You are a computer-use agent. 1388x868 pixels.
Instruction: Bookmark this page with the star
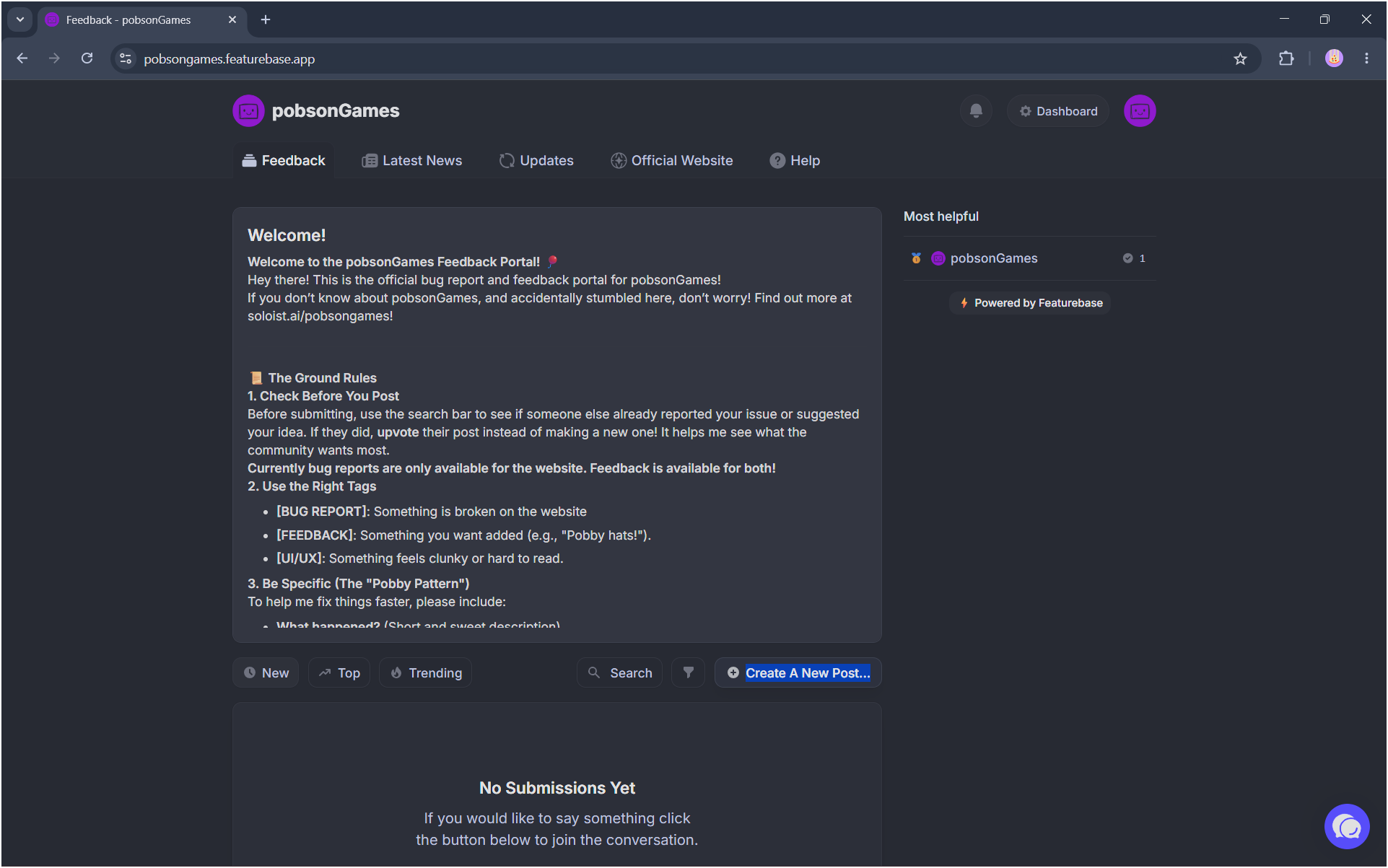point(1240,58)
